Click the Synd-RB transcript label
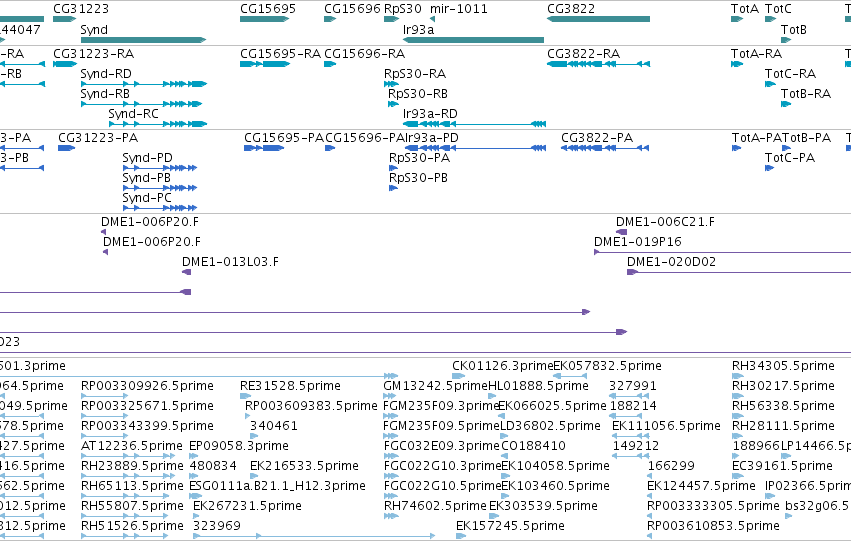851x541 pixels. tap(105, 94)
